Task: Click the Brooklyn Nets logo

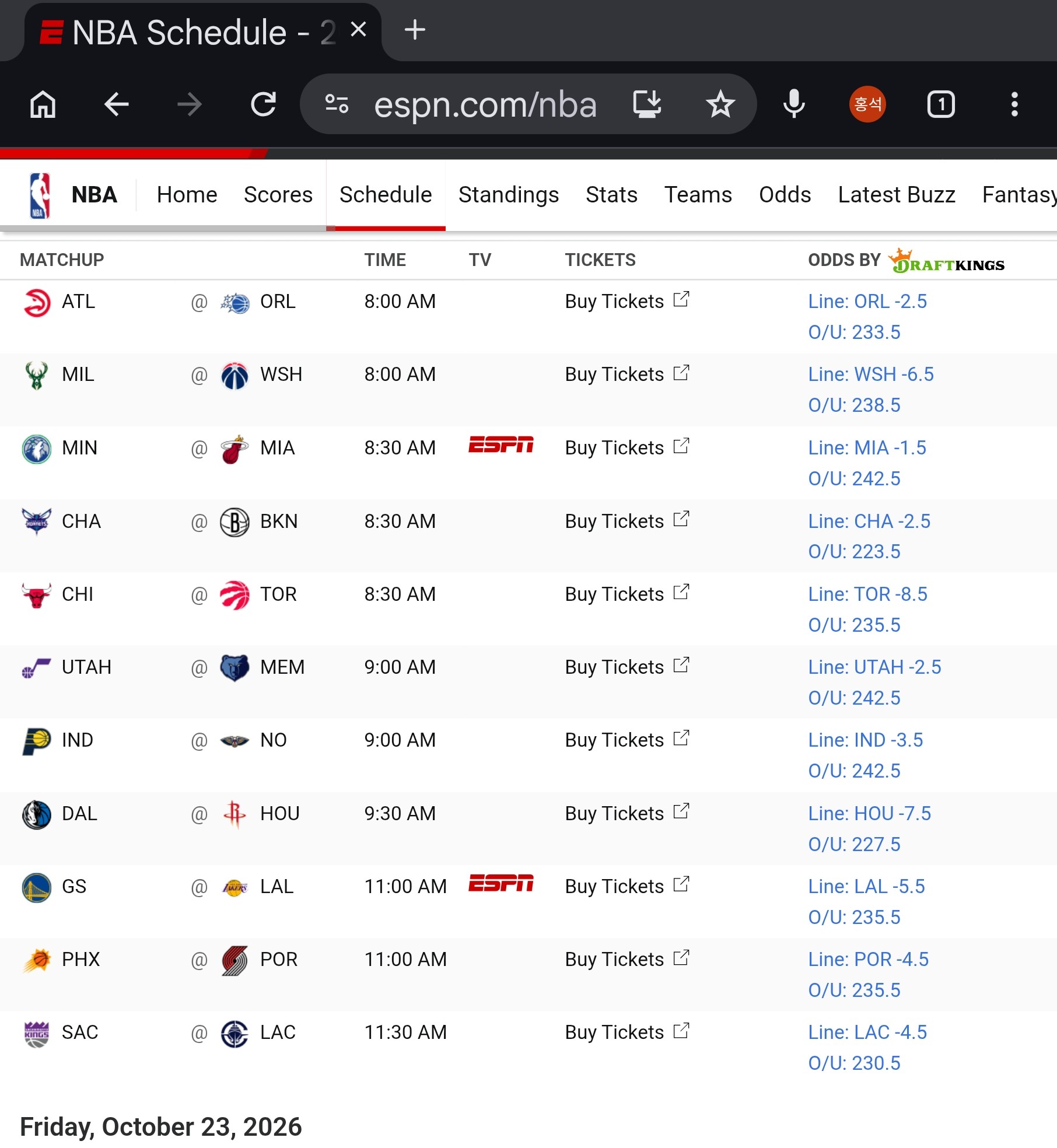Action: tap(235, 522)
